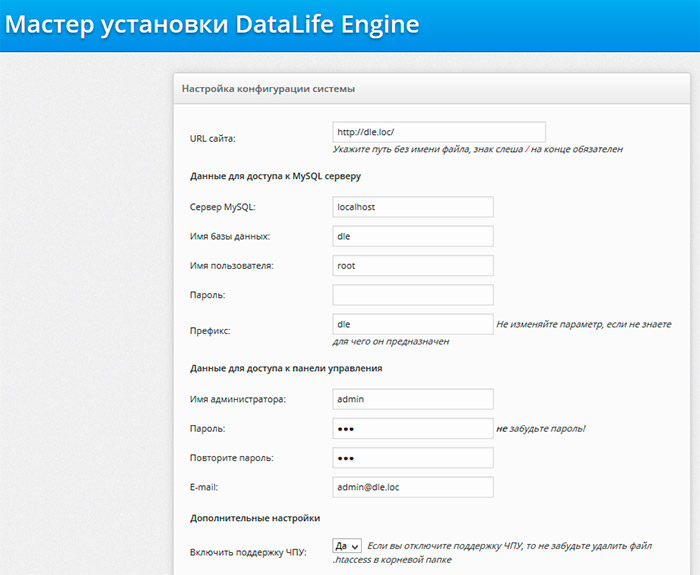700x575 pixels.
Task: Click the URL сайта input field
Action: point(439,132)
